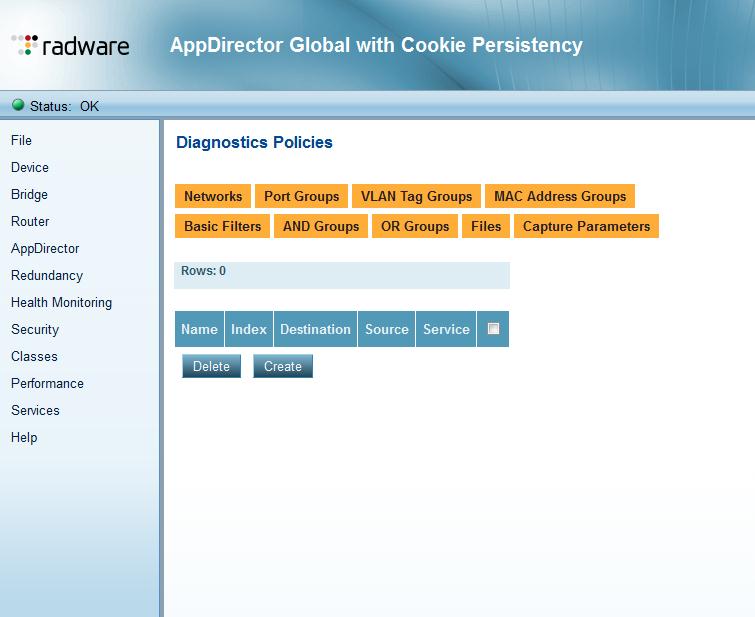The height and width of the screenshot is (617, 755).
Task: Open the Help menu
Action: [x=24, y=437]
